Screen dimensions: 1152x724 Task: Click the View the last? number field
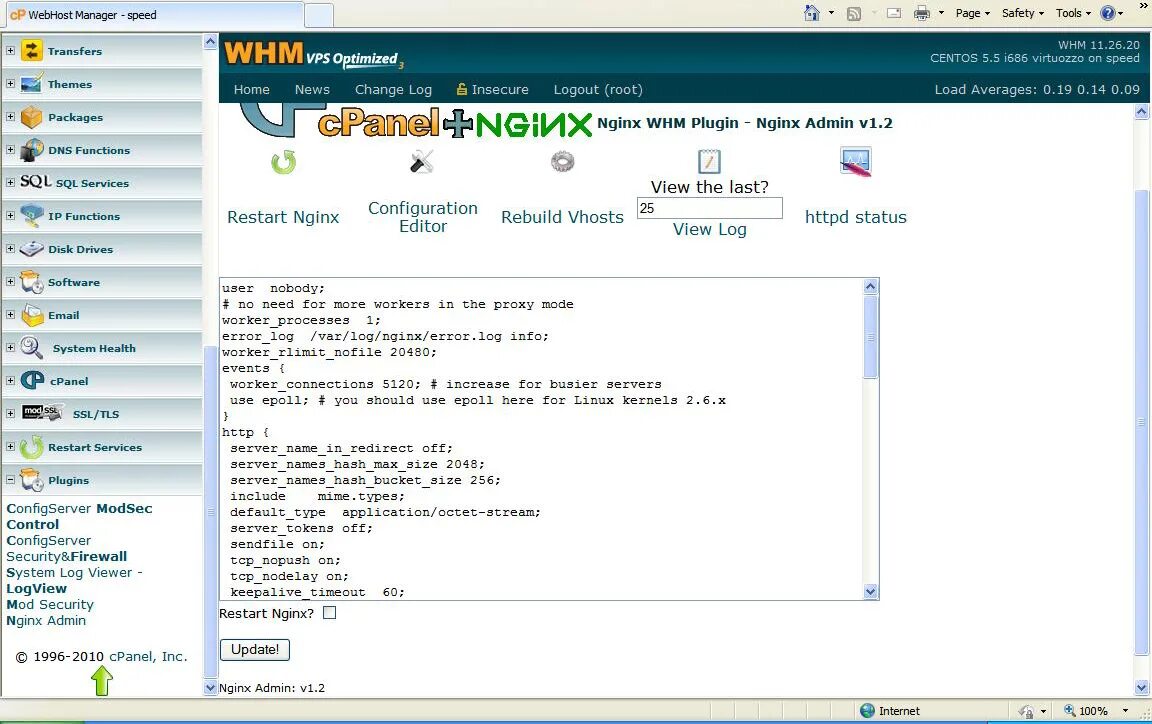pos(710,208)
